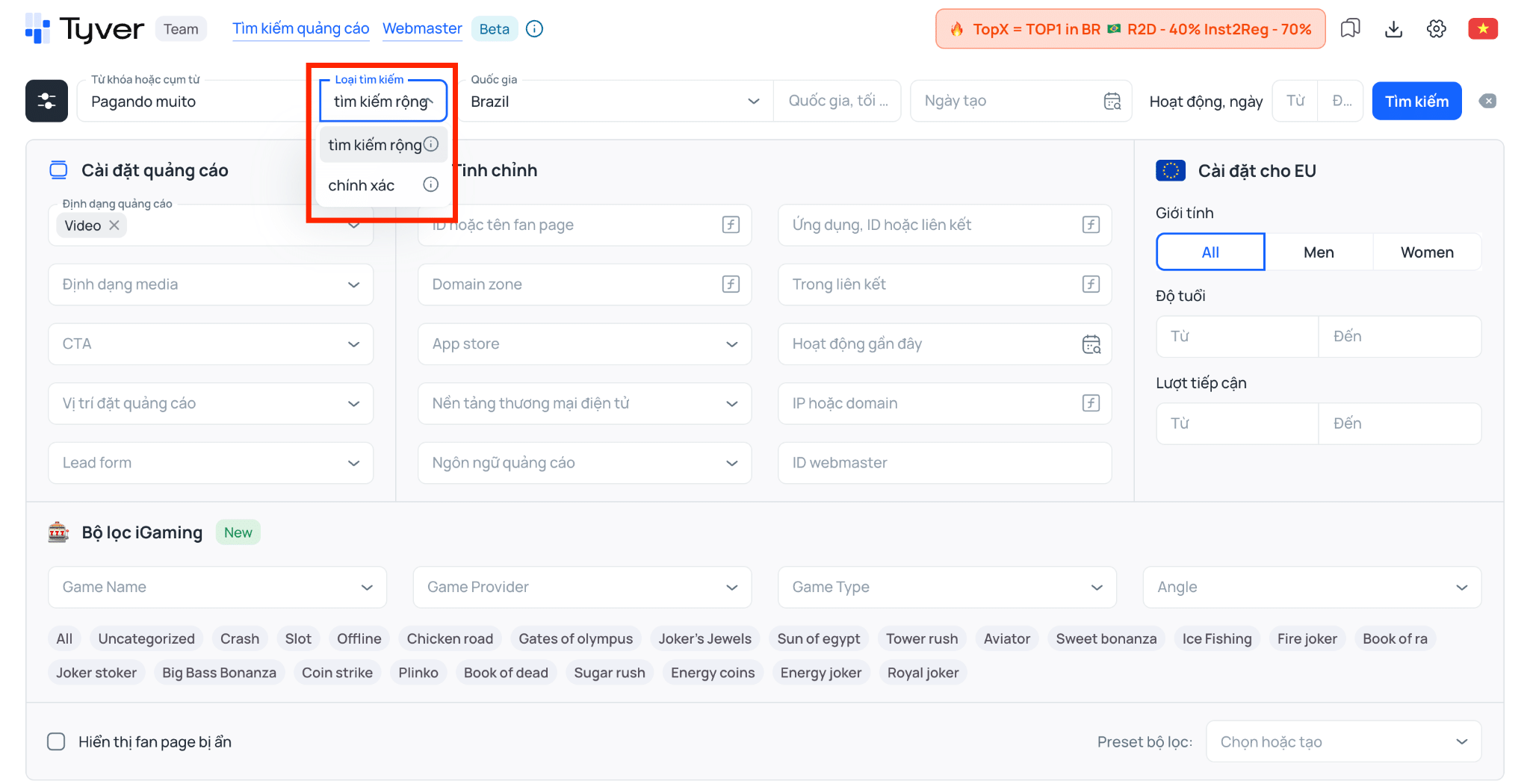Expand the CTA dropdown

[x=211, y=343]
